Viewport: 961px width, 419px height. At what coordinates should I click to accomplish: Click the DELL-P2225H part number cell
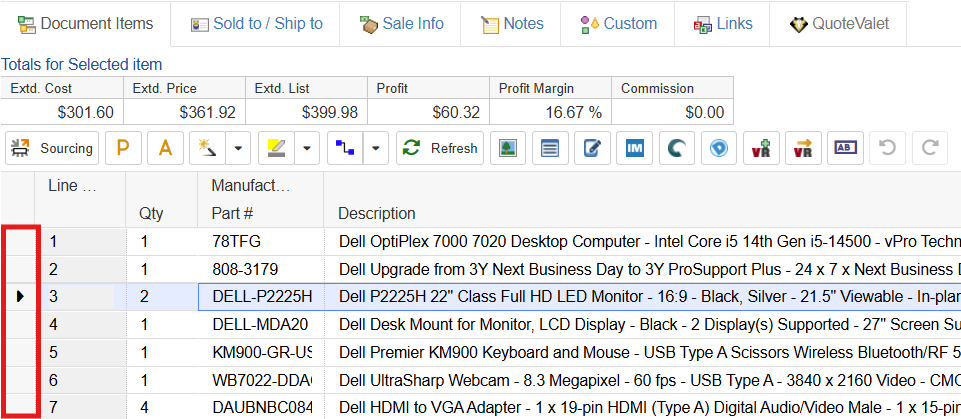click(x=262, y=296)
